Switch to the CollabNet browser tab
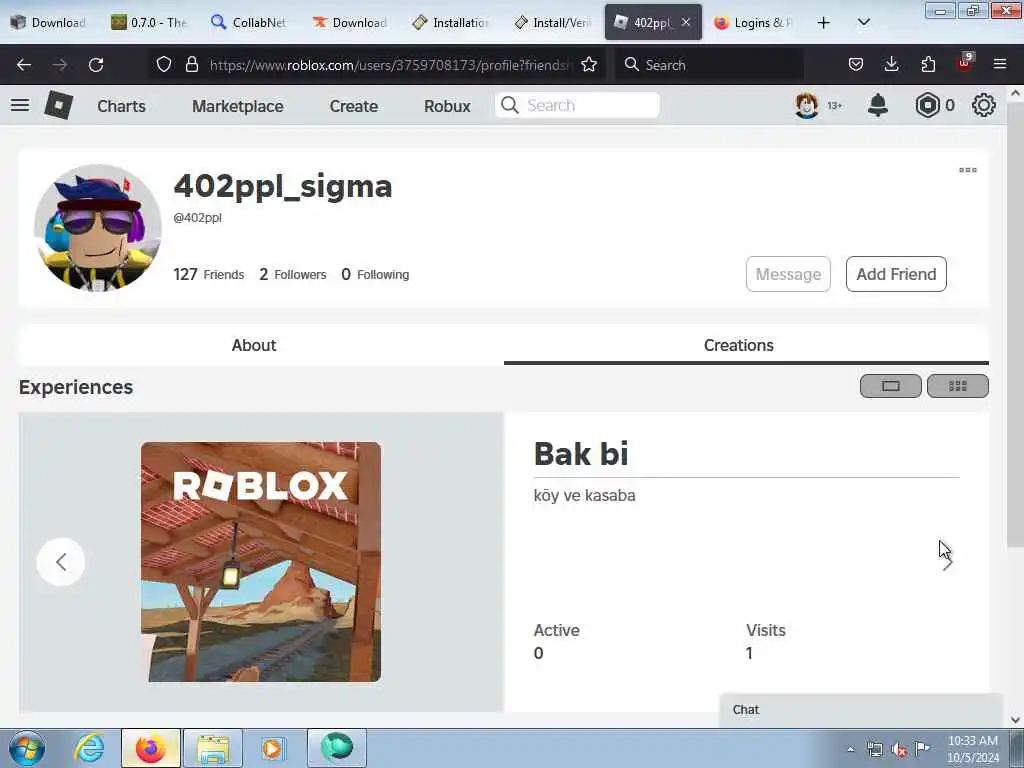The image size is (1024, 768). (249, 22)
